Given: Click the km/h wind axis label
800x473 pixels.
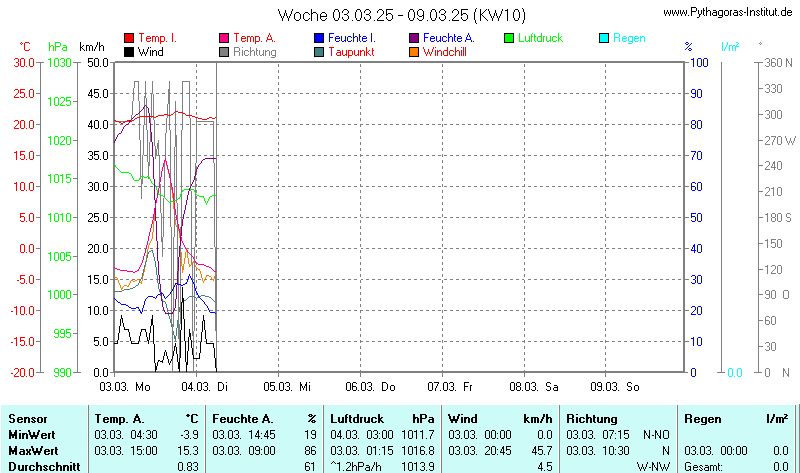Looking at the screenshot, I should coord(91,47).
